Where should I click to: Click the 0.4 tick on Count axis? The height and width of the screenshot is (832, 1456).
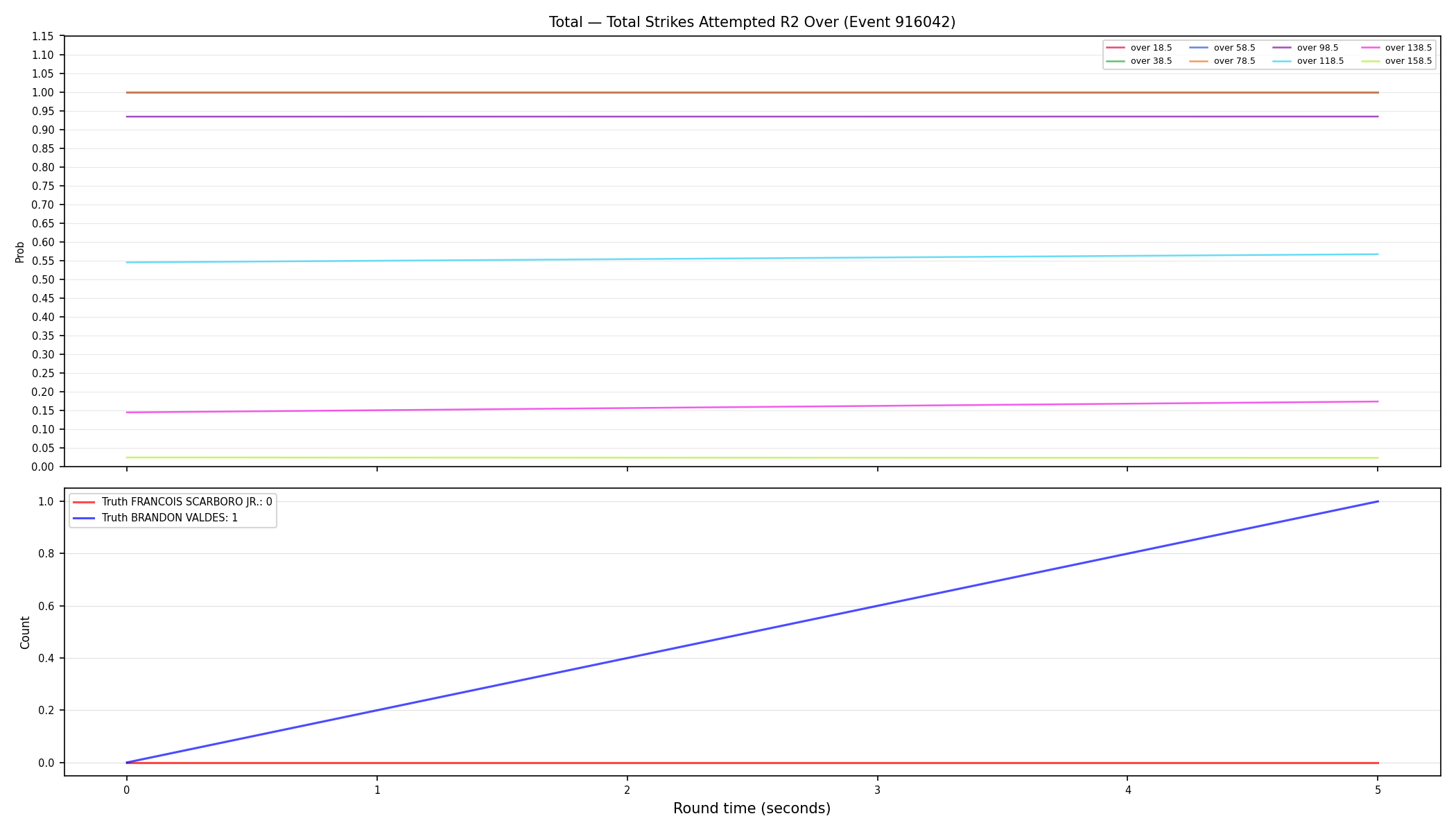coord(46,659)
